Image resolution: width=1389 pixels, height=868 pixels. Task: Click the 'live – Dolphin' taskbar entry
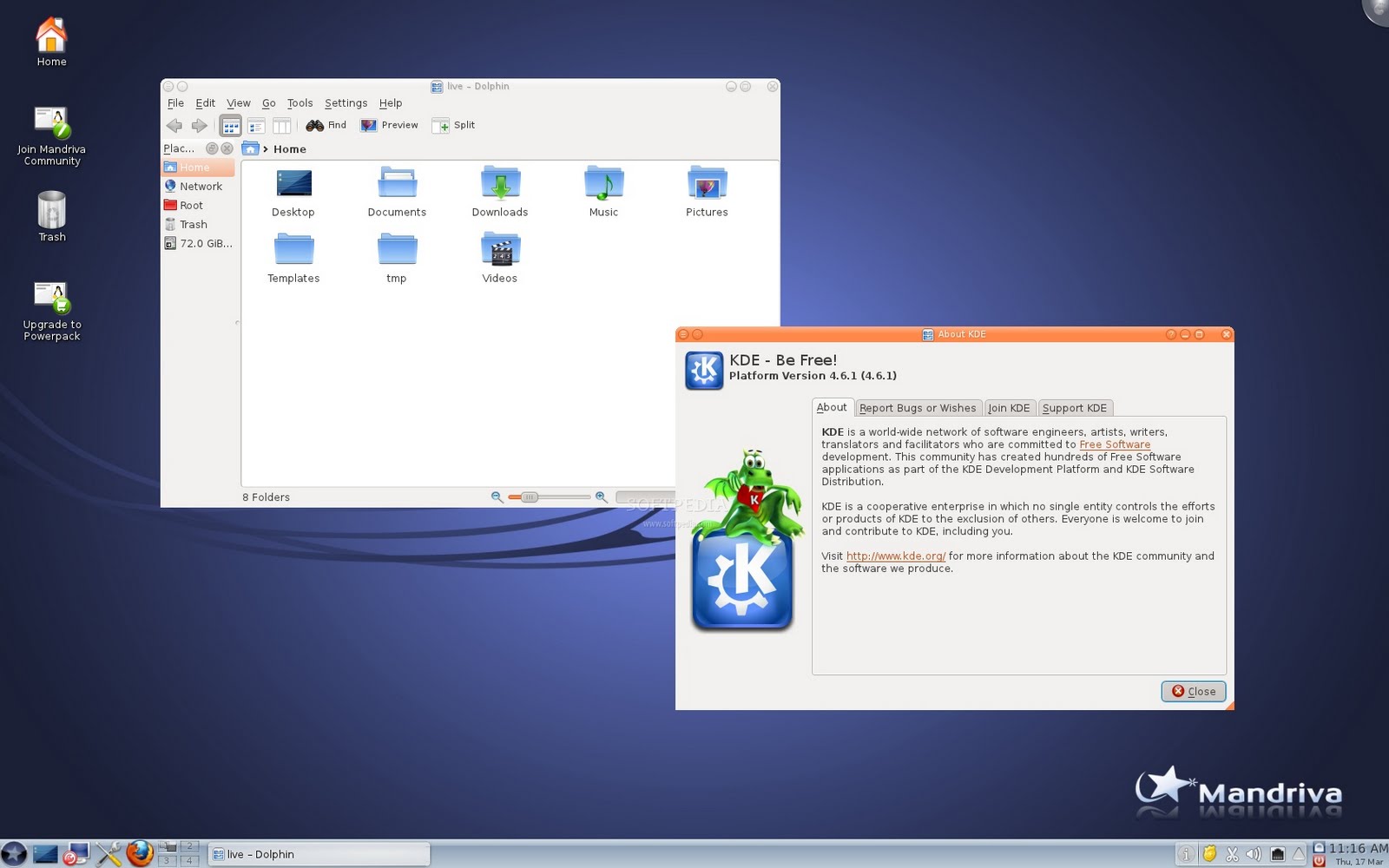click(x=319, y=854)
